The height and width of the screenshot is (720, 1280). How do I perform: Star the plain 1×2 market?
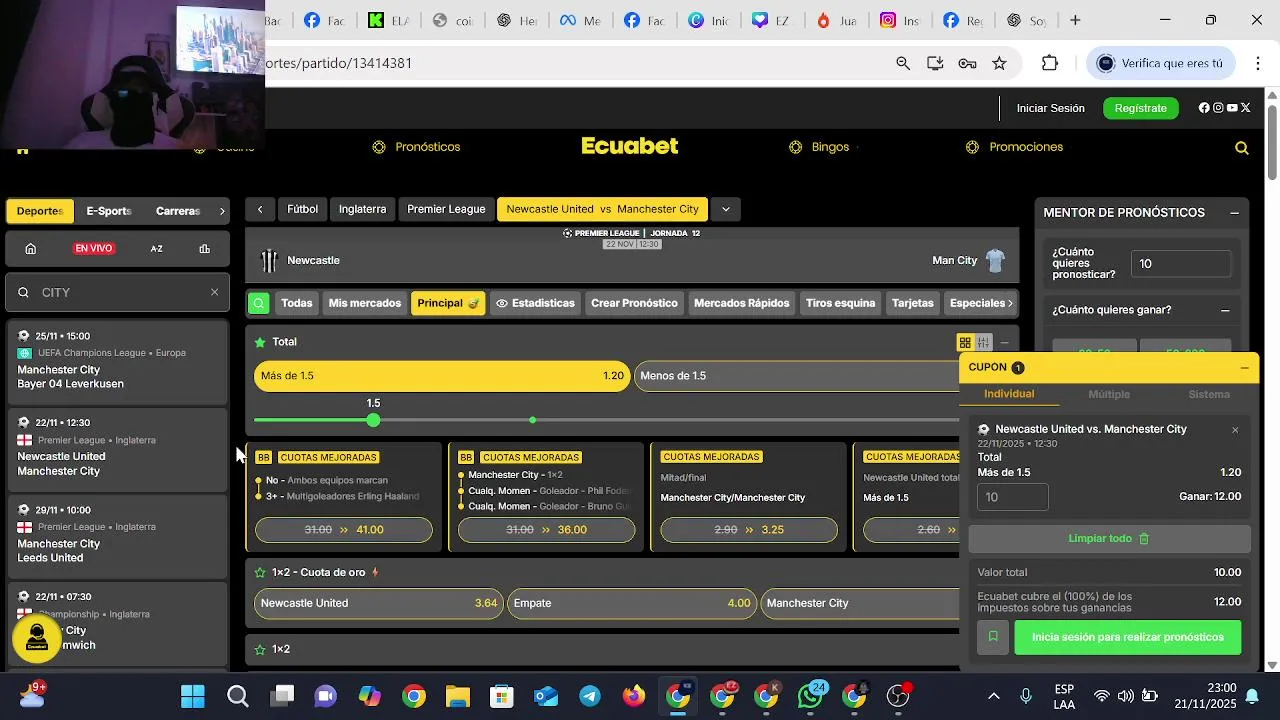point(260,650)
